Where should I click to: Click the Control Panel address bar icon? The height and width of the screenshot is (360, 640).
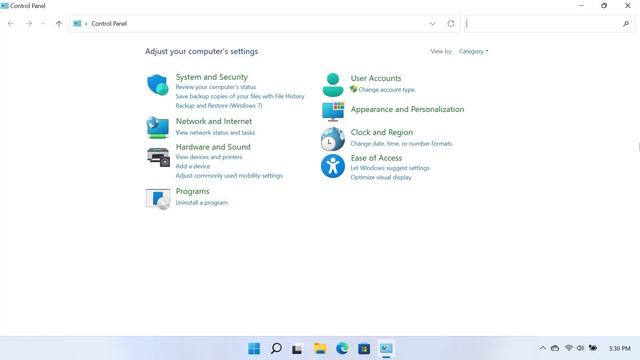tap(77, 24)
